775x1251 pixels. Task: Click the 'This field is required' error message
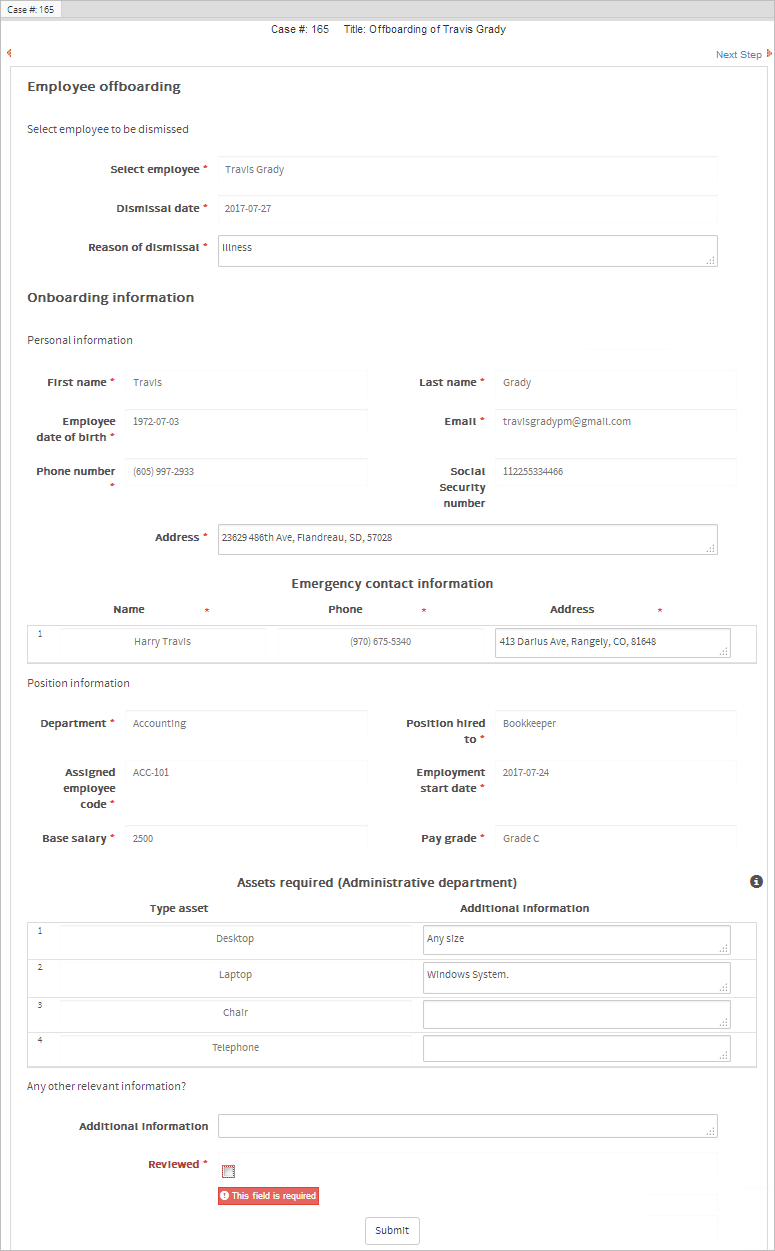click(x=268, y=1196)
